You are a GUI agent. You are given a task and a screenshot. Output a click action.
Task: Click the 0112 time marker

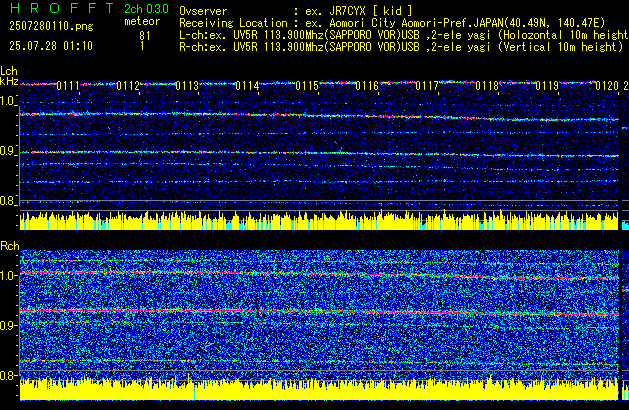click(x=128, y=86)
